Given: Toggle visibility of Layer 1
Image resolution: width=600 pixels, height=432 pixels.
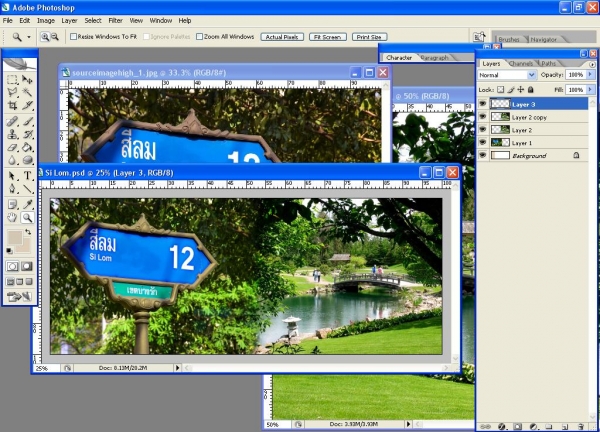Looking at the screenshot, I should click(x=483, y=142).
